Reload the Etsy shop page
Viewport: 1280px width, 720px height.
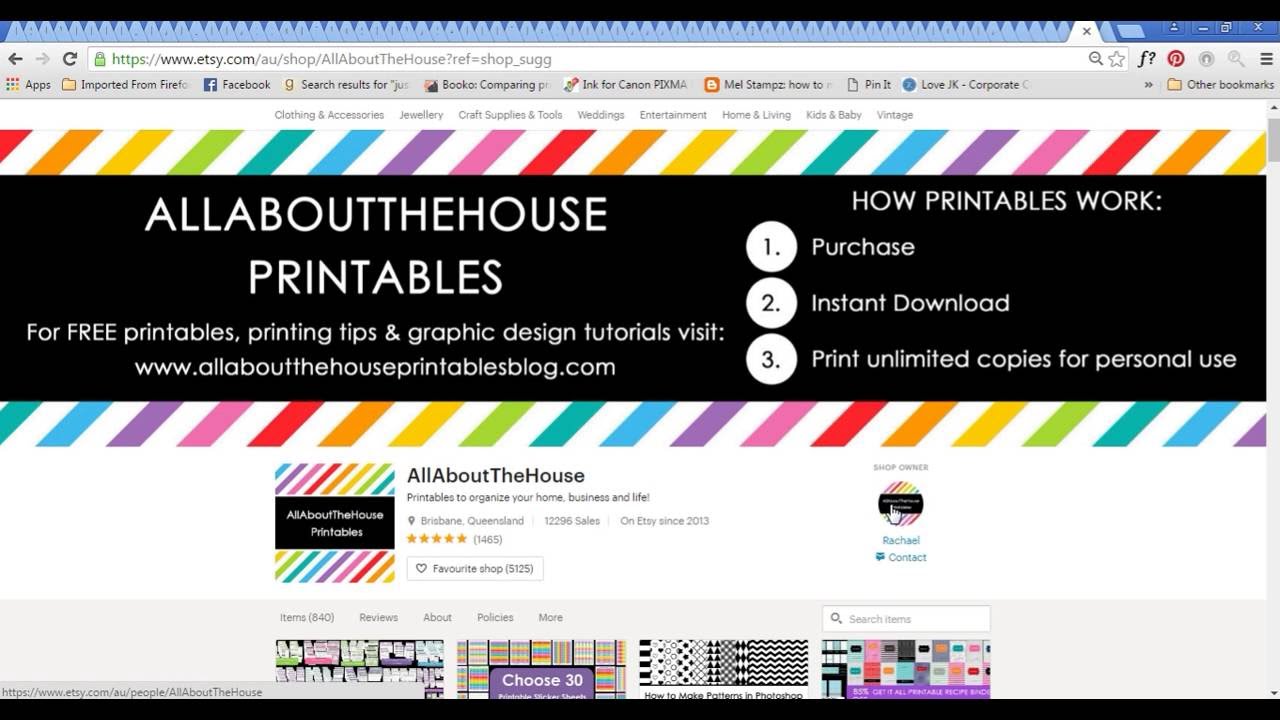(x=69, y=59)
